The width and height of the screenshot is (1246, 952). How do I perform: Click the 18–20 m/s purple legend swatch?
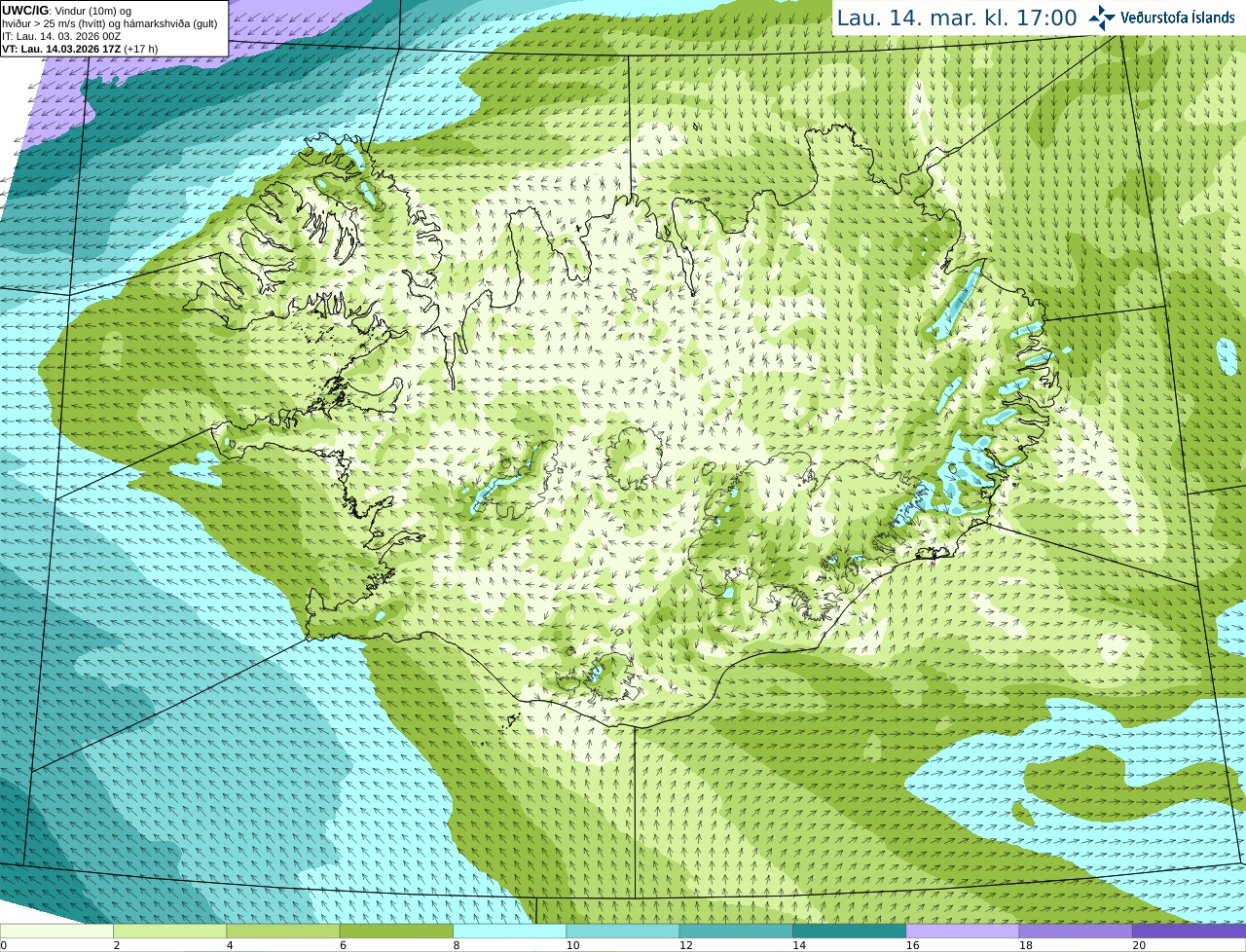(x=1076, y=931)
